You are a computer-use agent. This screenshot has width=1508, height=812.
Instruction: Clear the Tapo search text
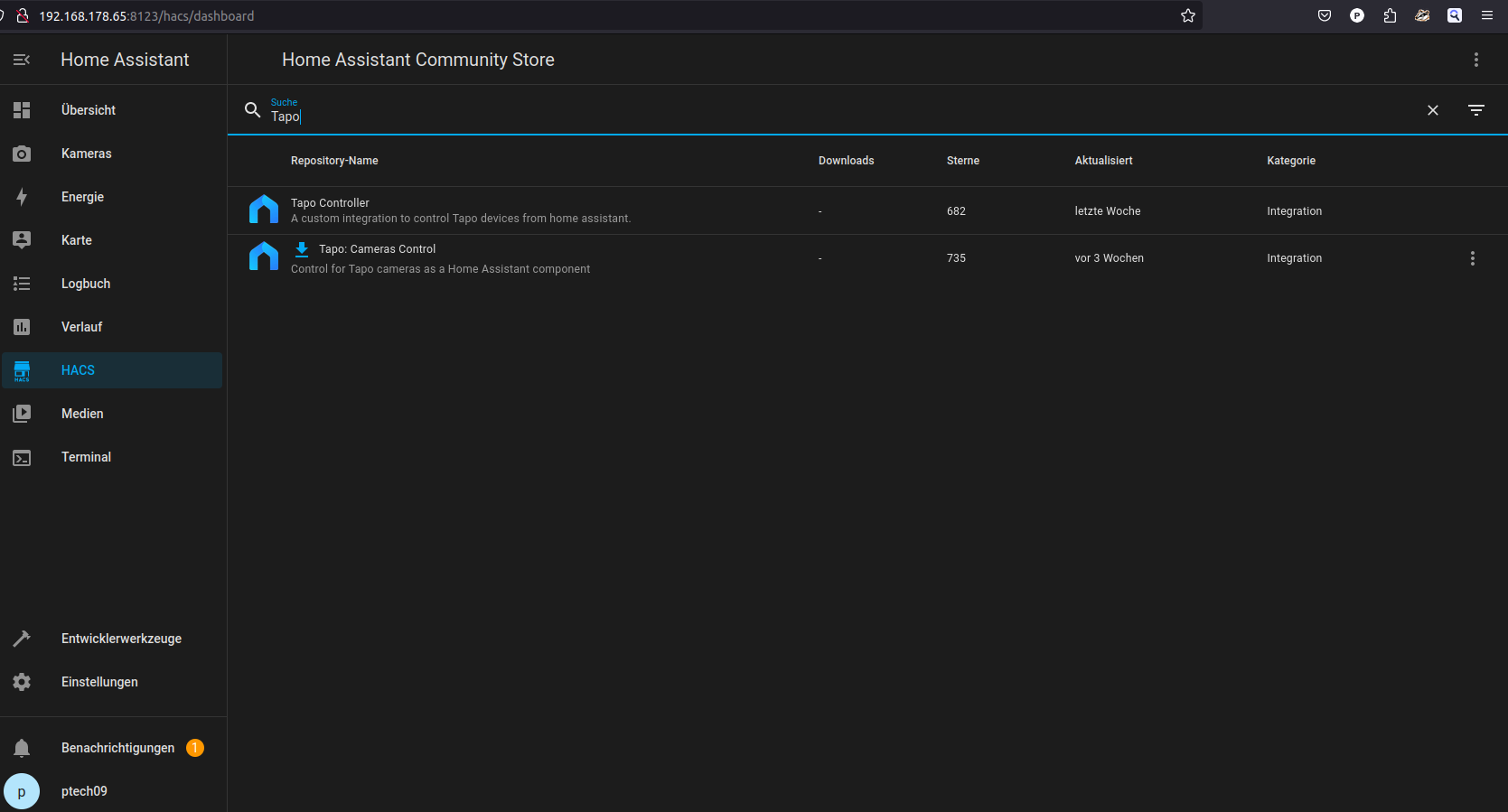tap(1432, 110)
